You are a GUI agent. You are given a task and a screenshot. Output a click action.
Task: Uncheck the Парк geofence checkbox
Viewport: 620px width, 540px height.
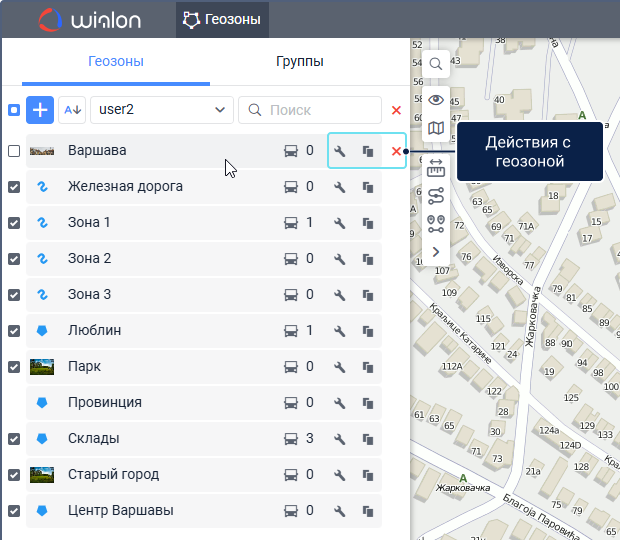(14, 367)
